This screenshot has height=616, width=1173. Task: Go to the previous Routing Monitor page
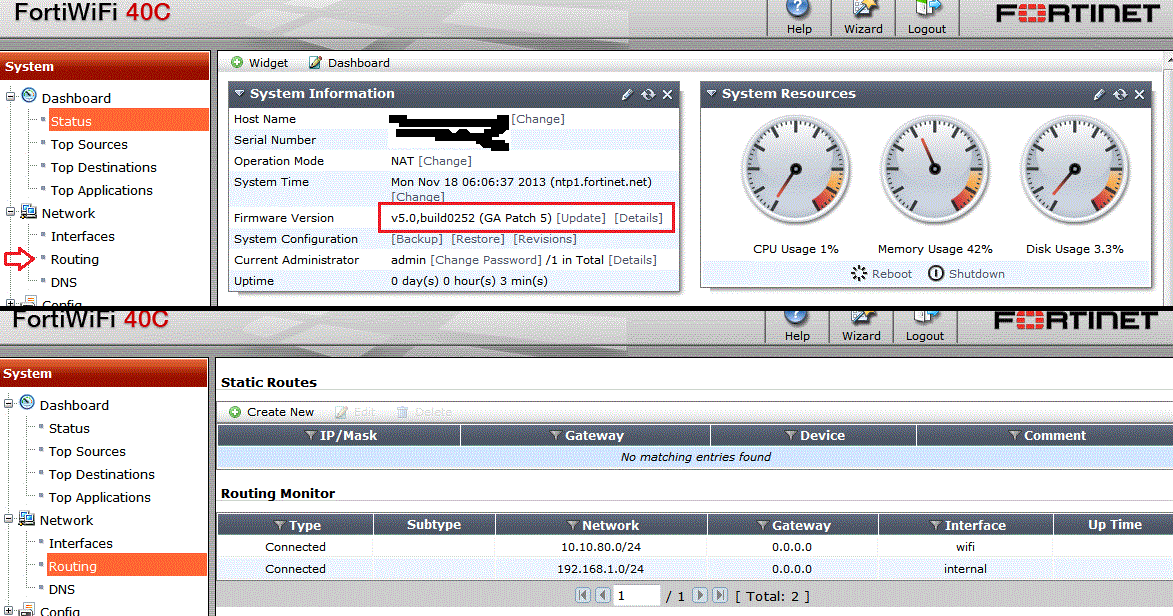click(x=603, y=595)
